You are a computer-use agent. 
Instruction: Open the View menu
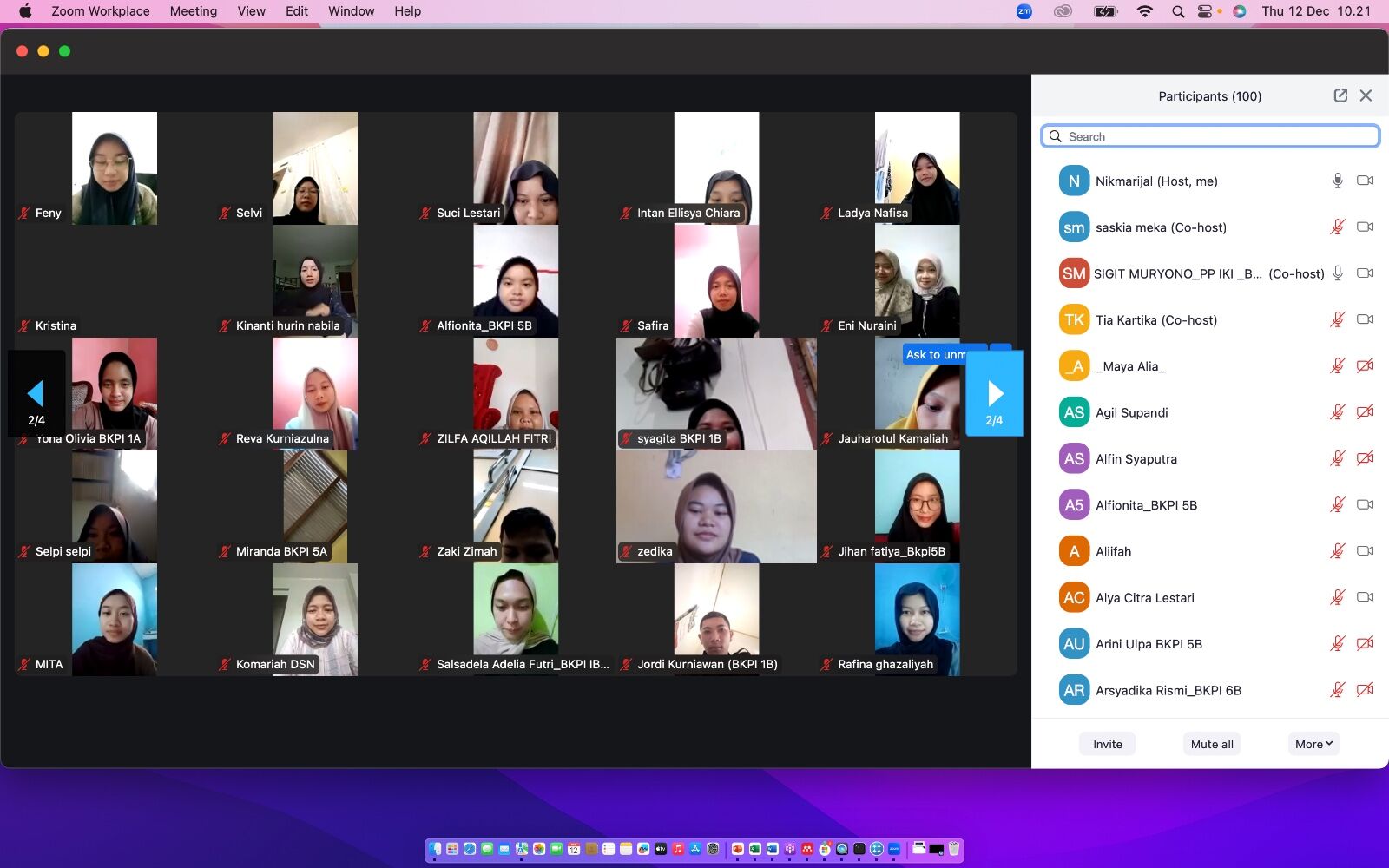pyautogui.click(x=252, y=11)
